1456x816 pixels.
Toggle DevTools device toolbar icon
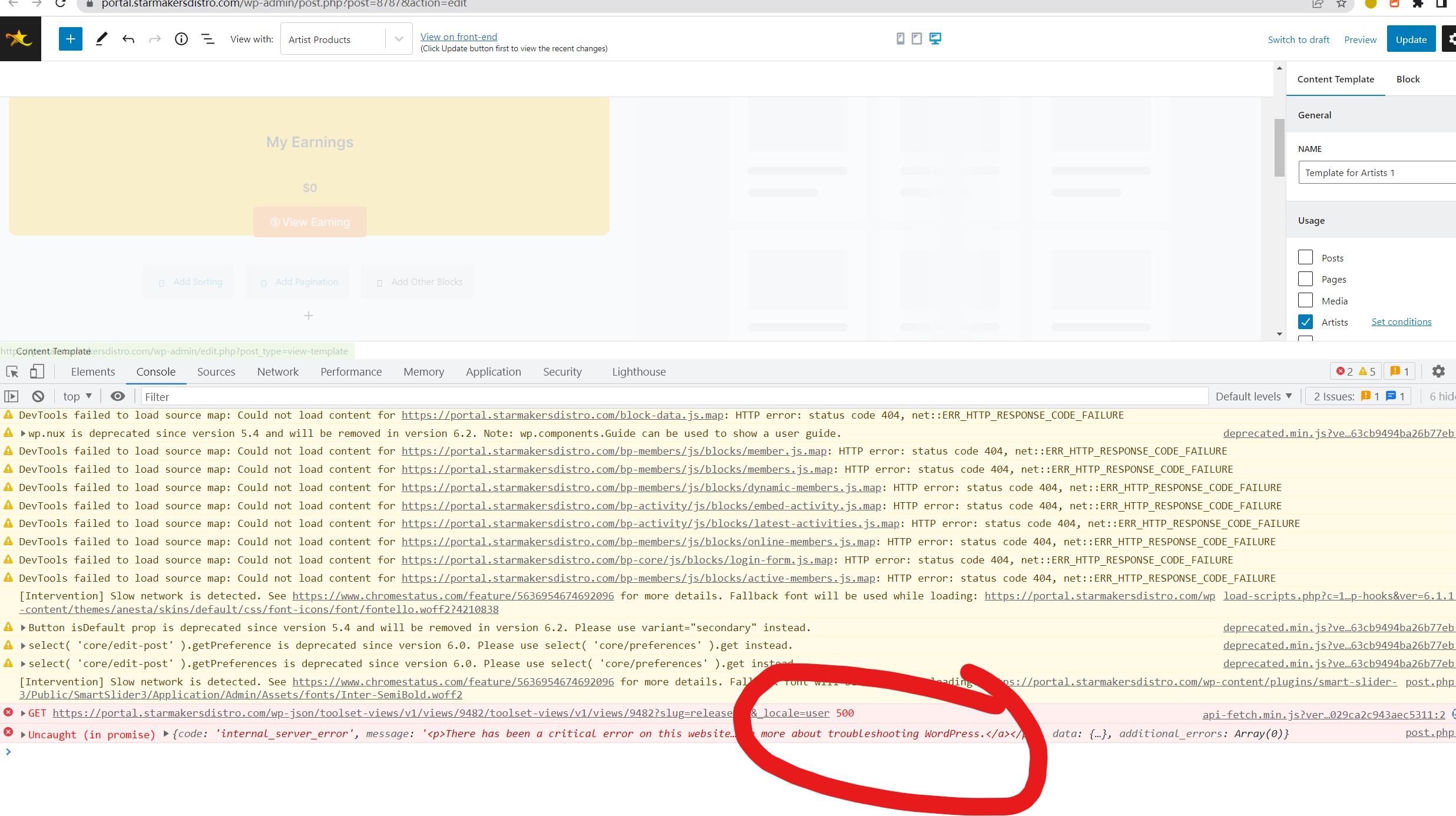37,371
